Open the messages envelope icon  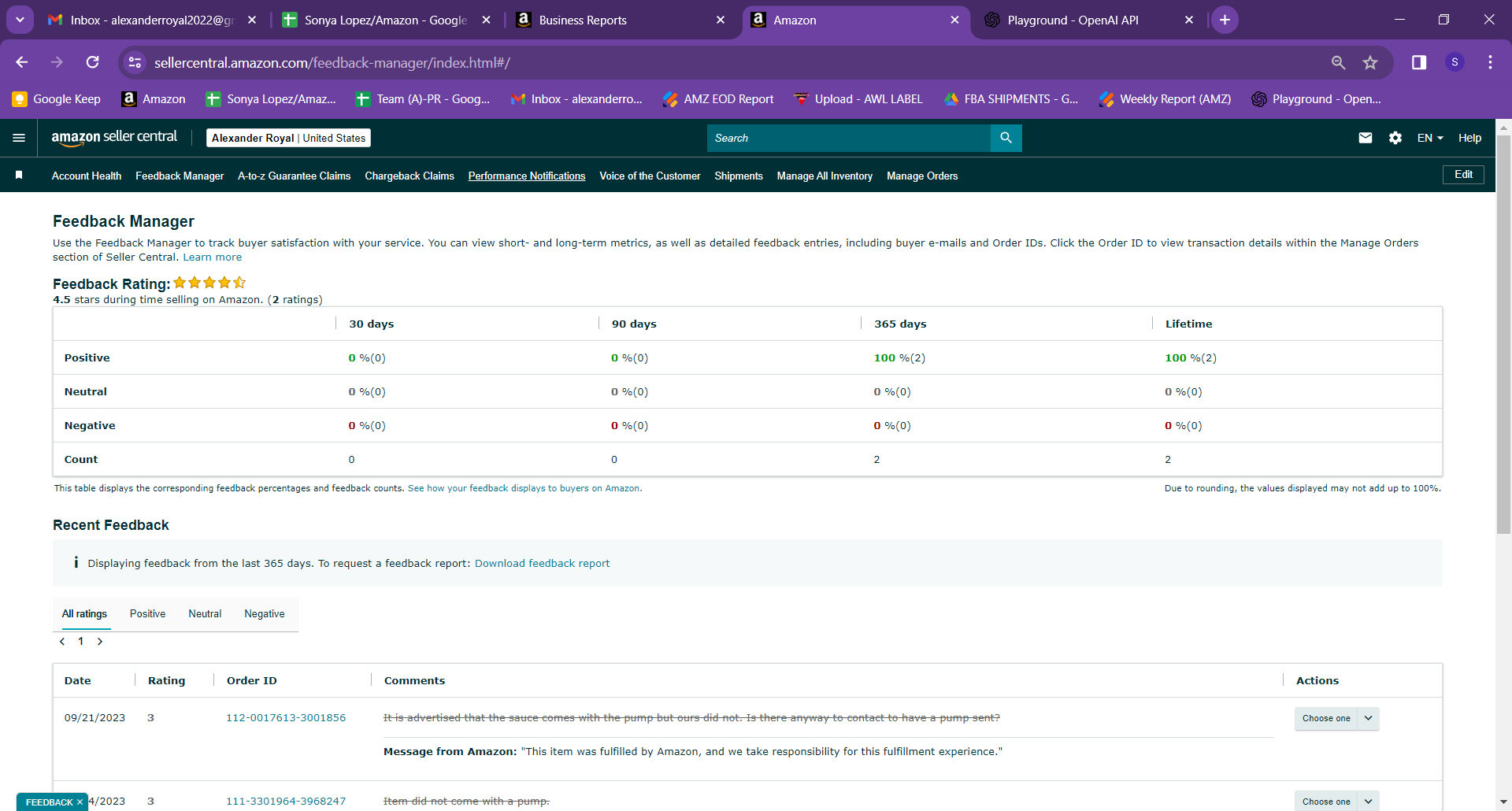pyautogui.click(x=1366, y=138)
